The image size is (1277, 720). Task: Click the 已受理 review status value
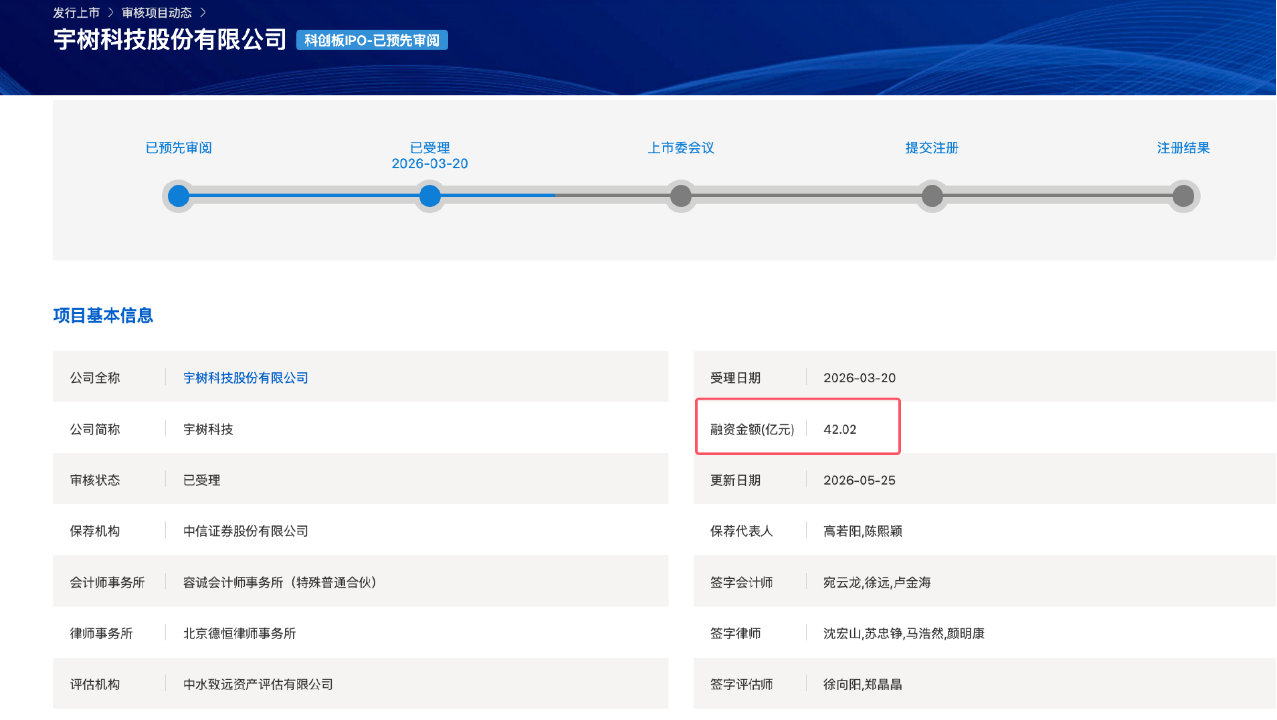tap(202, 480)
